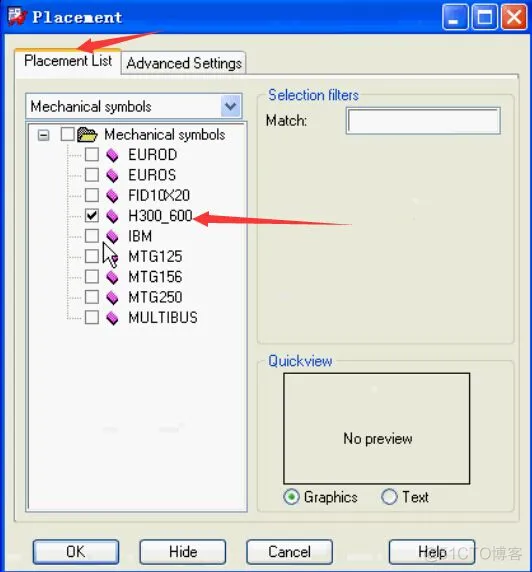Select the FID10X20 tree entry

point(159,196)
